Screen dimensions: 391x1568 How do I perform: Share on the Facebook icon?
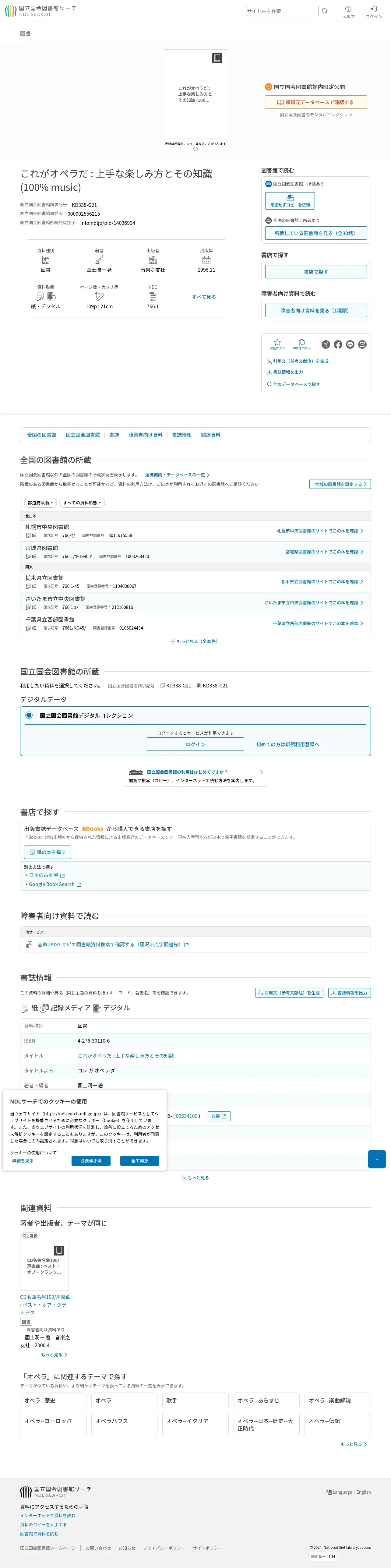pos(338,344)
